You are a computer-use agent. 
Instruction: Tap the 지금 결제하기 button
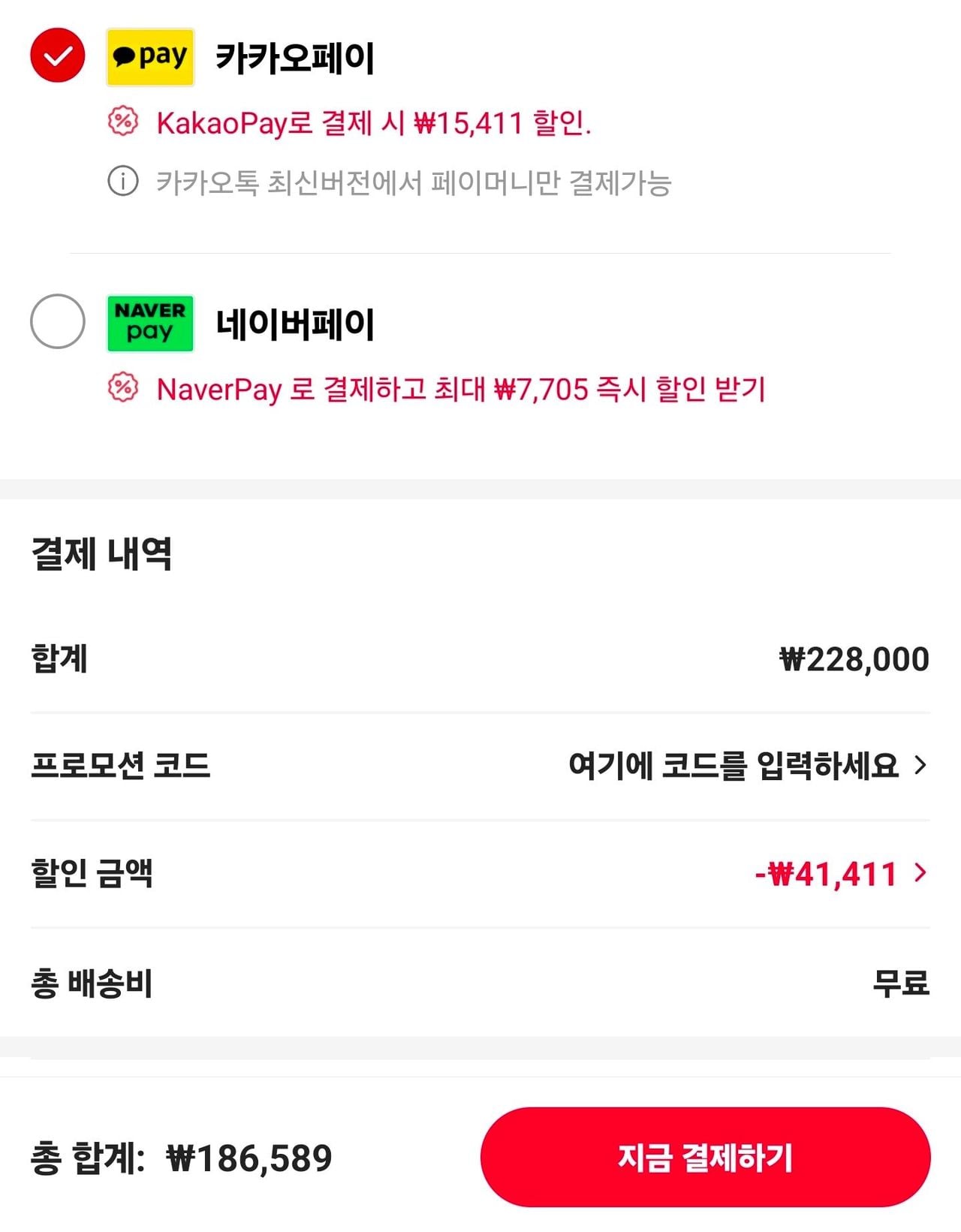[x=705, y=1157]
